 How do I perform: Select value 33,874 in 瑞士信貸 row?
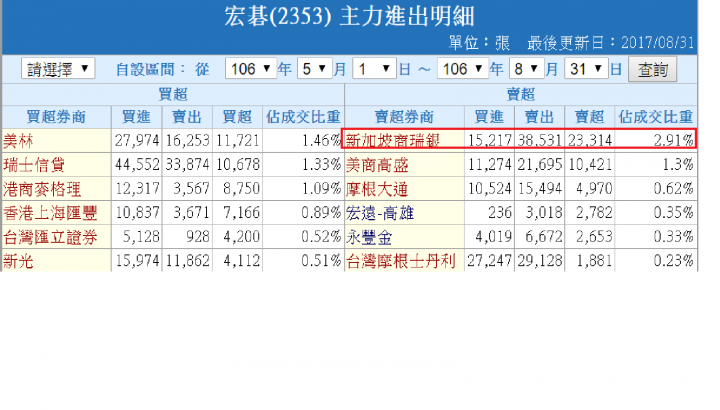coord(187,164)
